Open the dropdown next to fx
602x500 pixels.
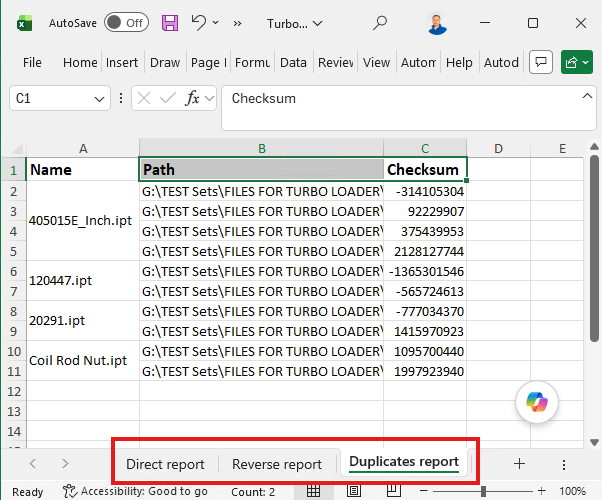(209, 99)
